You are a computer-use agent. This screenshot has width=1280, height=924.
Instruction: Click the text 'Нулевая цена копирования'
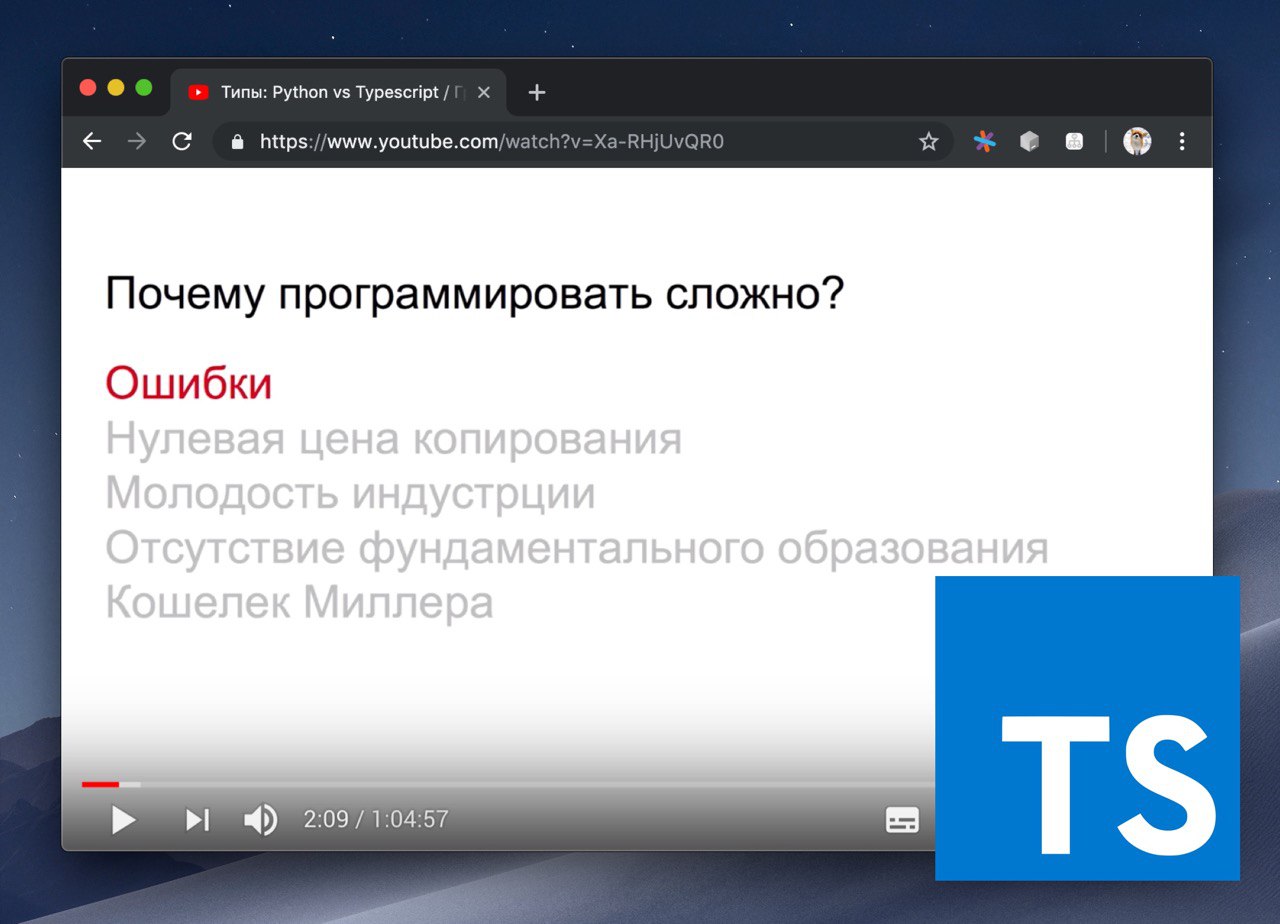(394, 439)
